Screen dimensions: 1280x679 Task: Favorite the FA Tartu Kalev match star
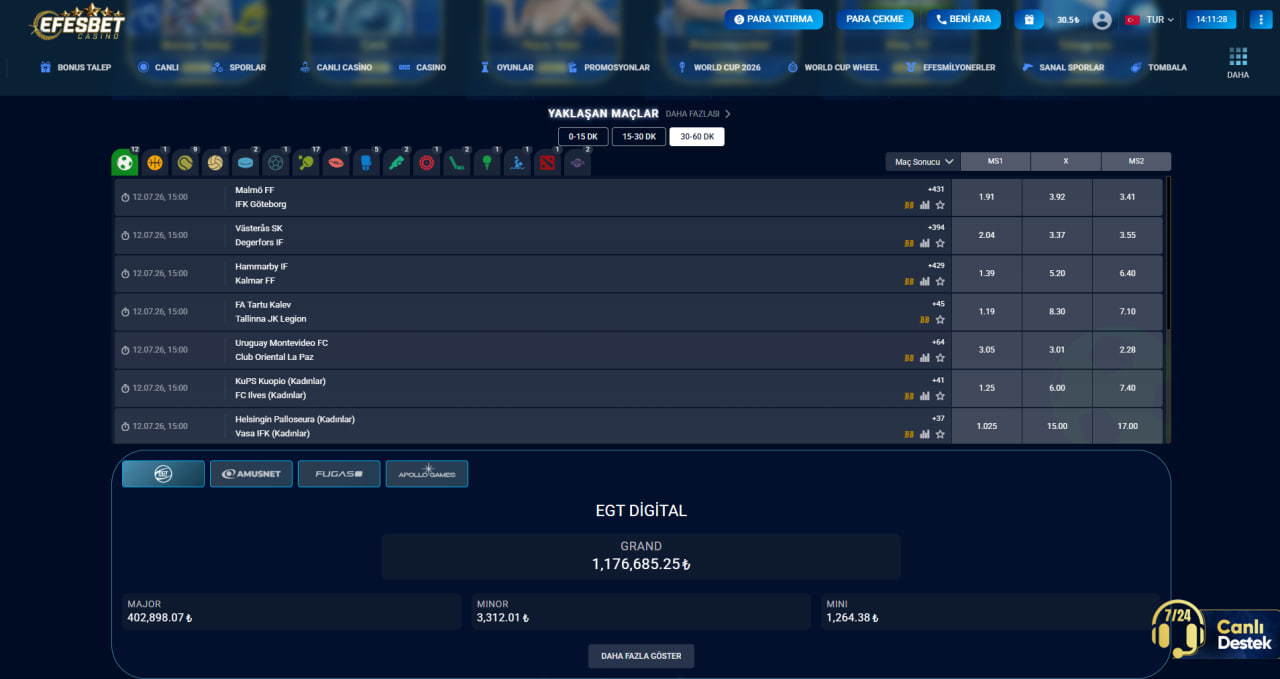pos(940,319)
